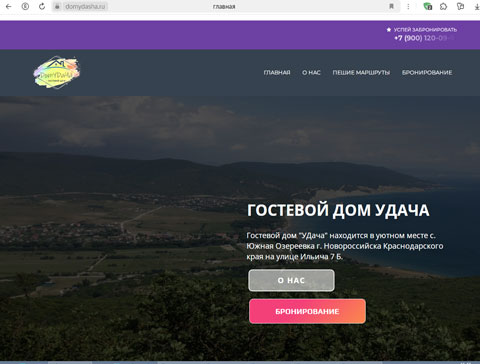This screenshot has height=364, width=480.
Task: Open the ГЛАВНАЯ menu item
Action: 277,73
